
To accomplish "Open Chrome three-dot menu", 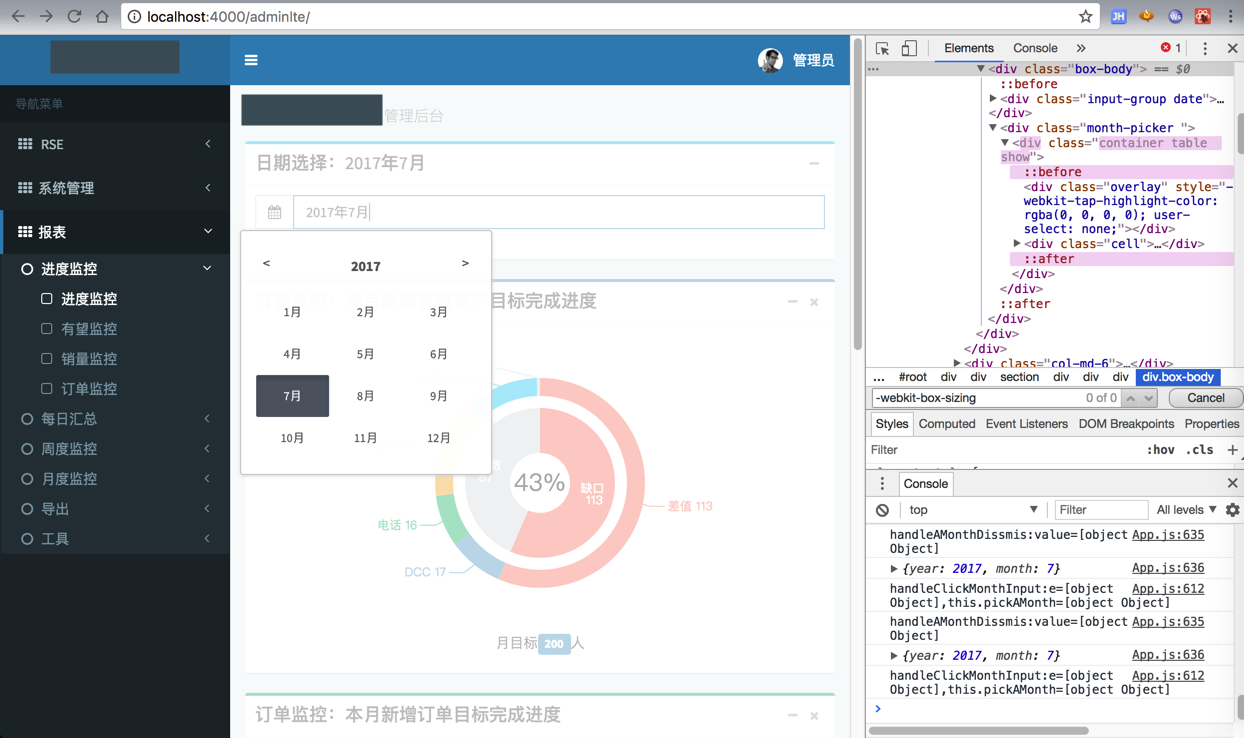I will (1231, 16).
